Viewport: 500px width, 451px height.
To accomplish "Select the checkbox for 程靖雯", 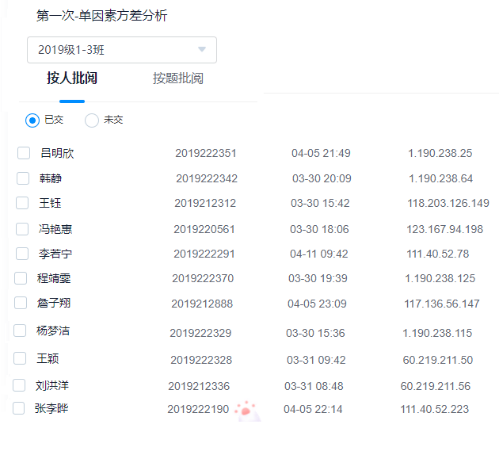I will pyautogui.click(x=20, y=278).
